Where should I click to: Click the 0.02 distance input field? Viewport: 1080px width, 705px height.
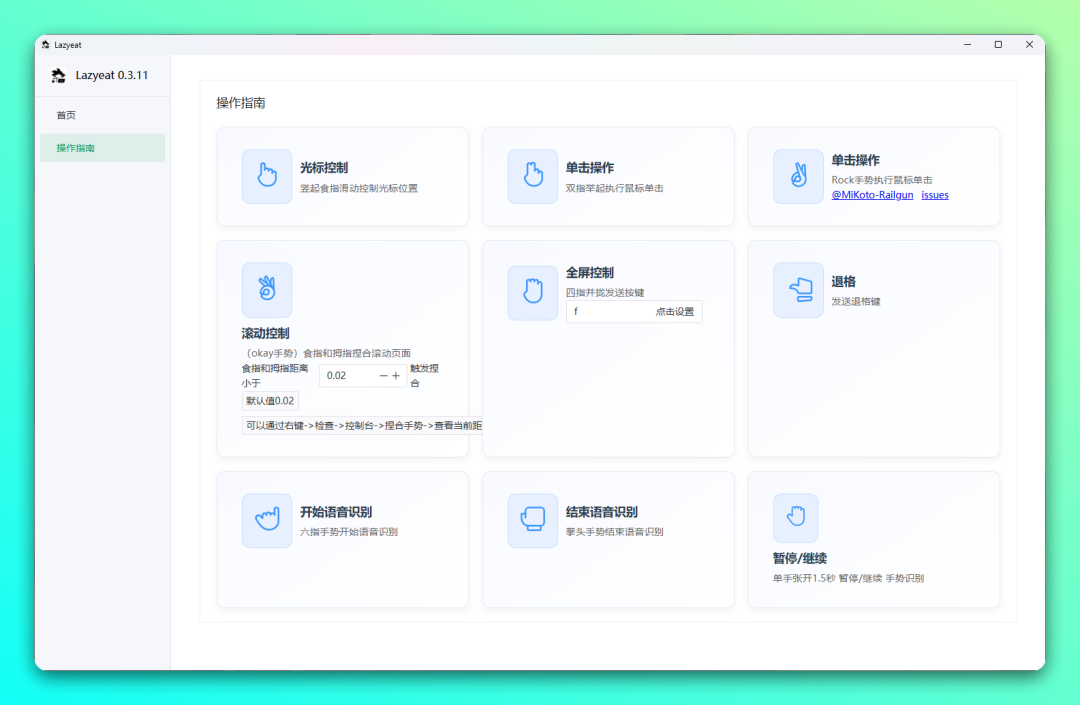[347, 376]
